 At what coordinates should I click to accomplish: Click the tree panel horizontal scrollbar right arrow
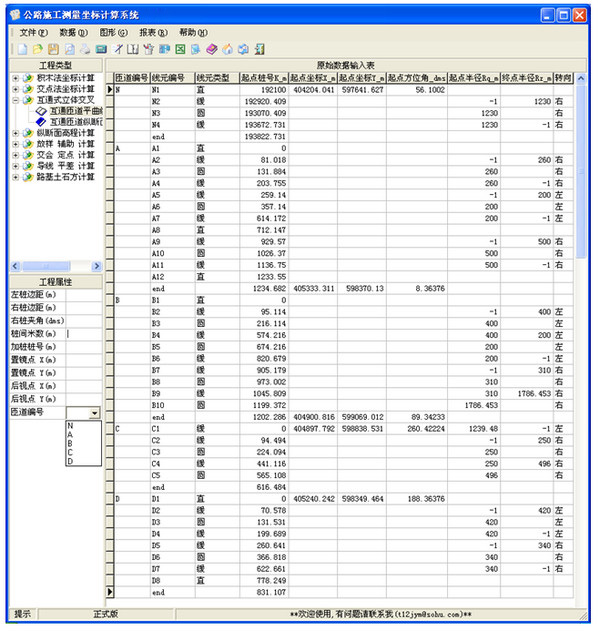click(97, 266)
